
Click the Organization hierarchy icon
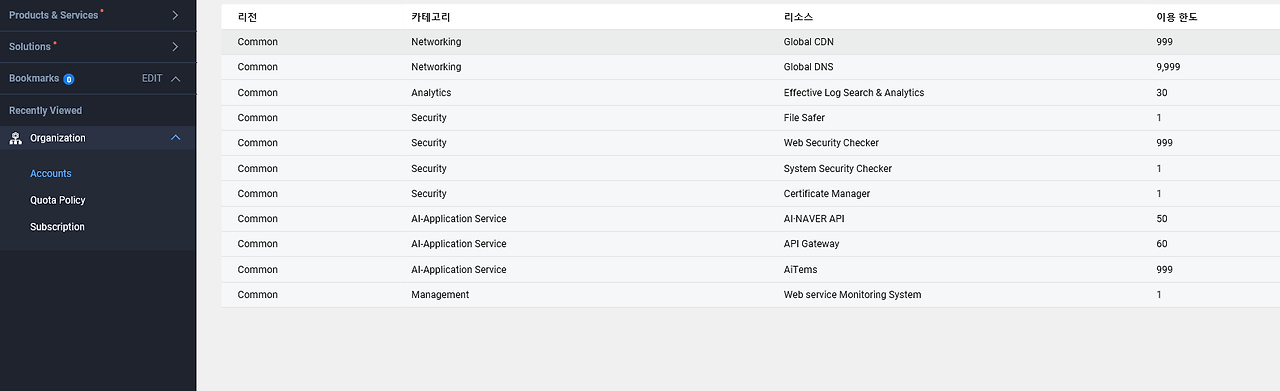(x=15, y=138)
